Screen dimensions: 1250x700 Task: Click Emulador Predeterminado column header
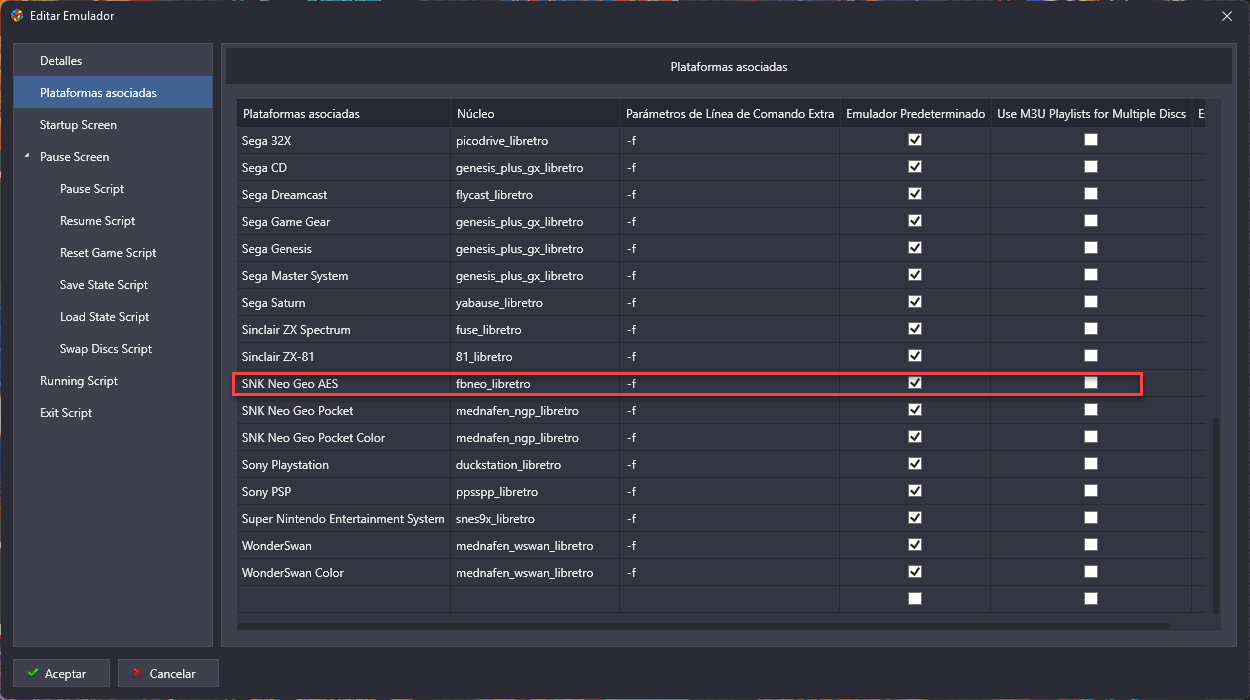(915, 114)
